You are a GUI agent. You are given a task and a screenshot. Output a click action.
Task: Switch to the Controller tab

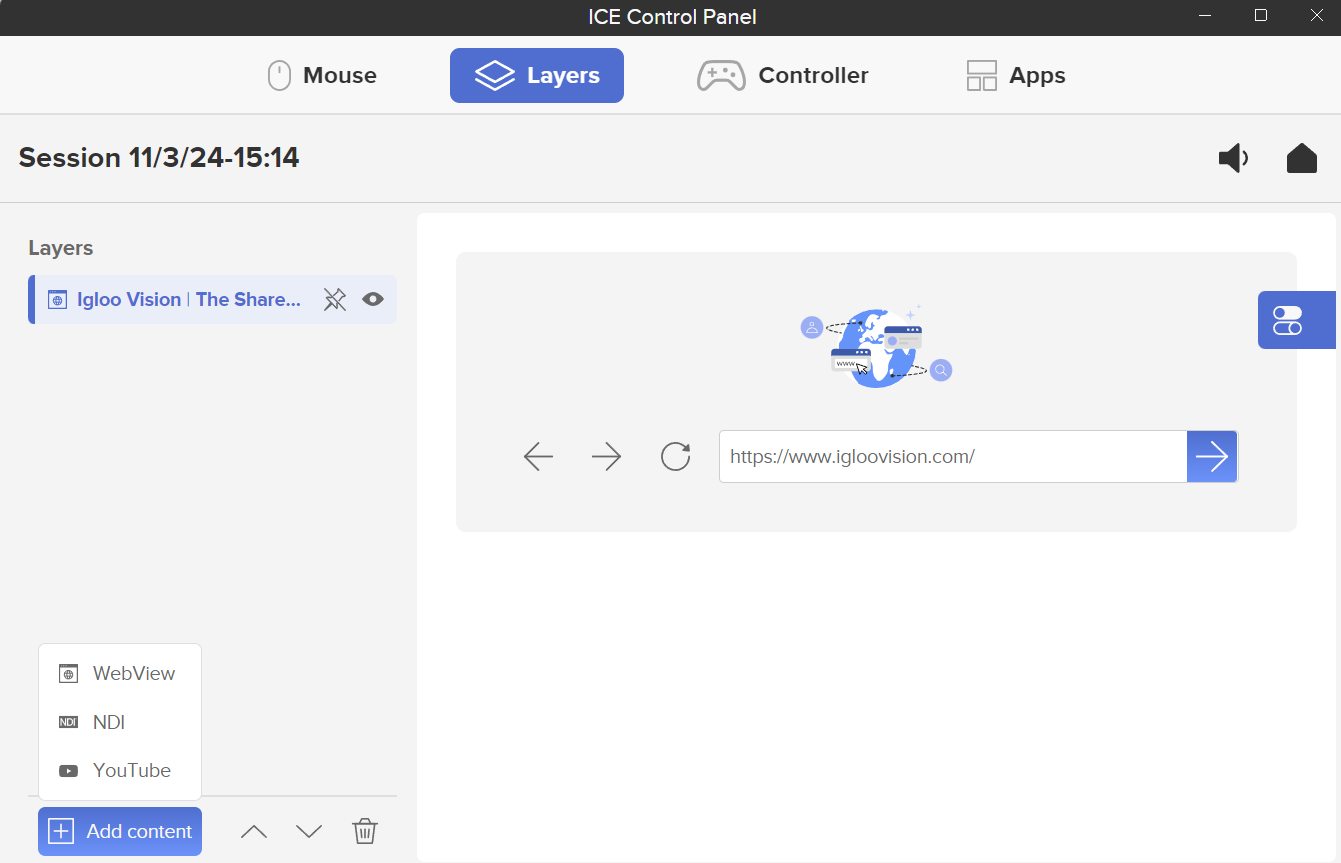coord(783,76)
